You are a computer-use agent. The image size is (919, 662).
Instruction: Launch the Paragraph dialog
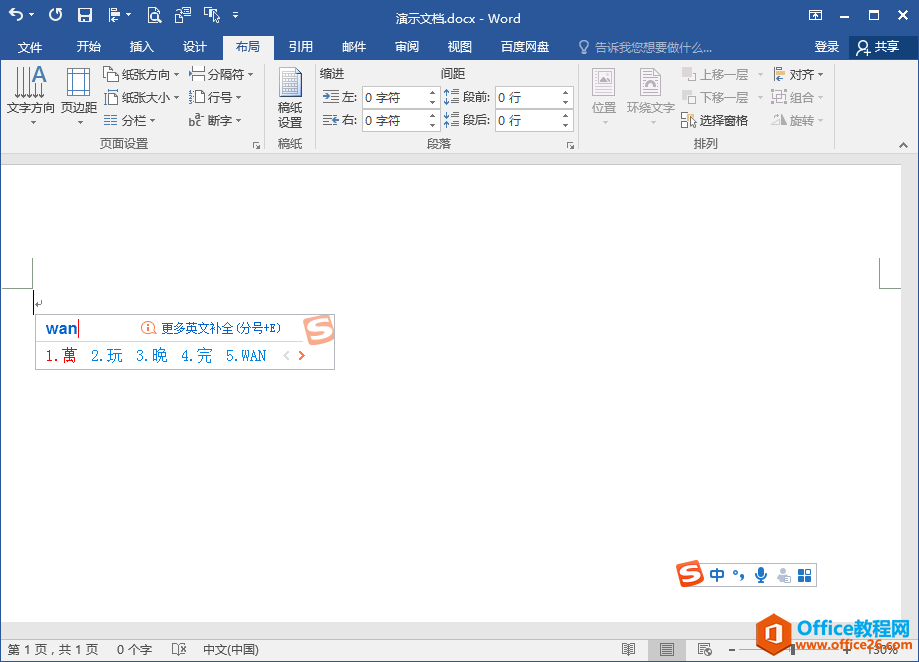point(570,145)
